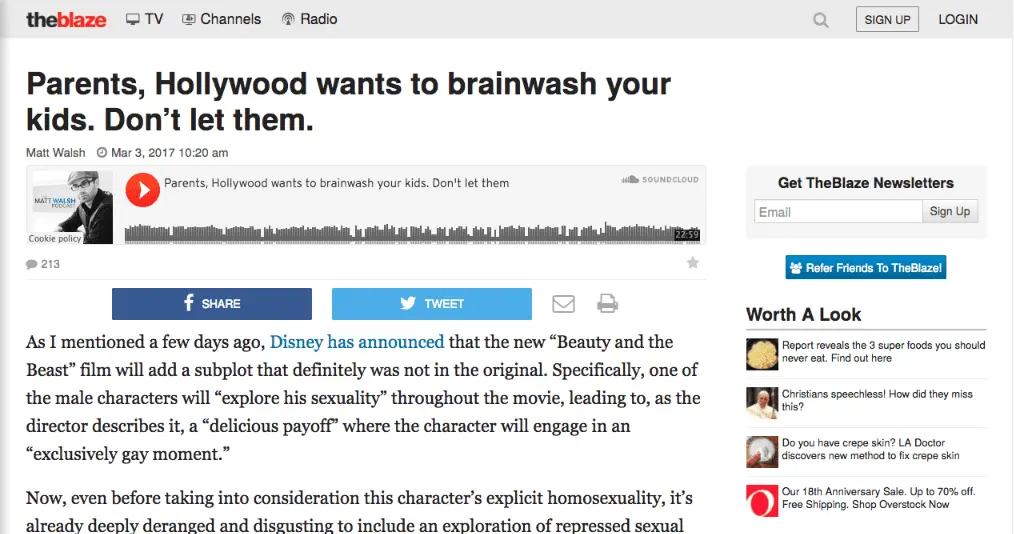
Task: Click Refer Friends To TheBlaze button
Action: coord(865,268)
